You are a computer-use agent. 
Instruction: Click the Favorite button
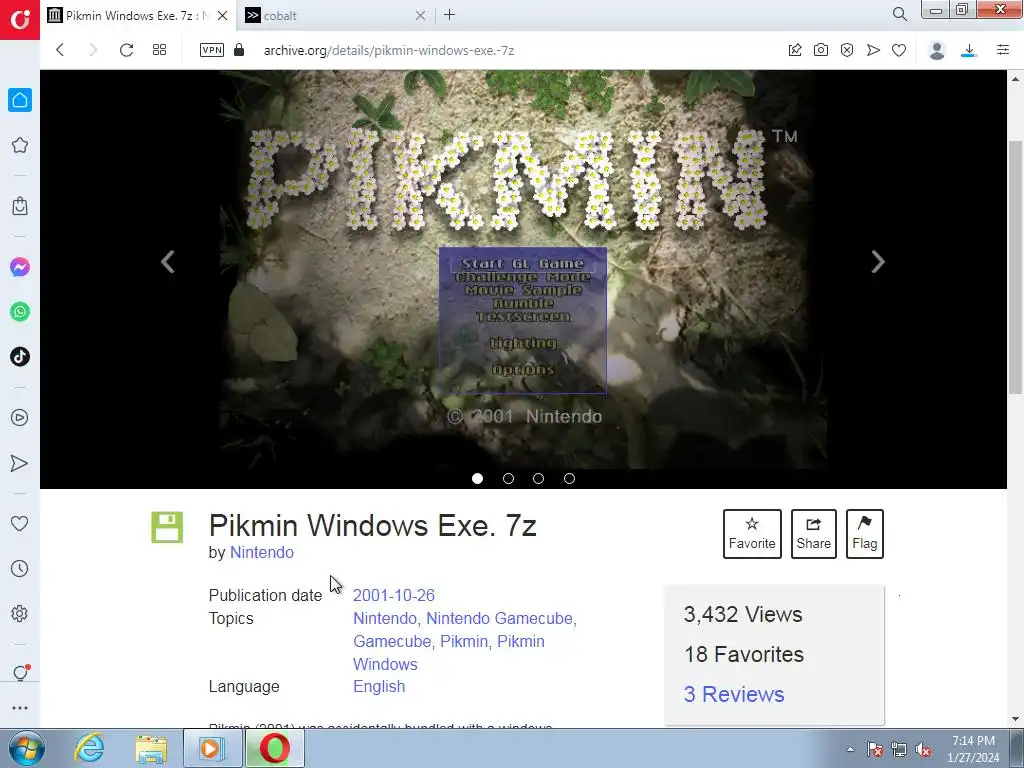[752, 534]
